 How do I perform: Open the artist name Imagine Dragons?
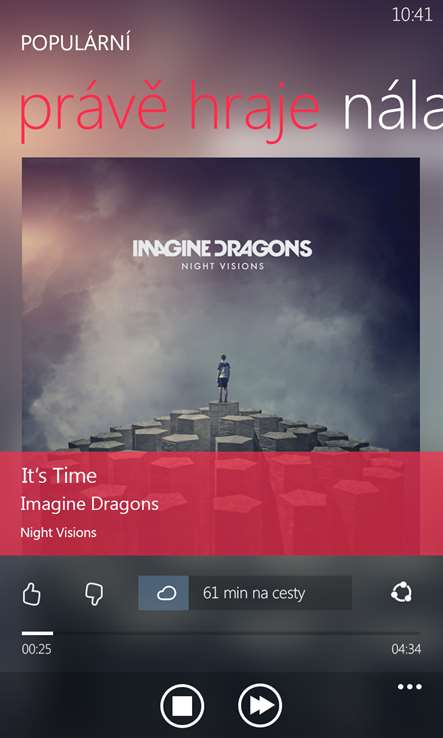89,505
